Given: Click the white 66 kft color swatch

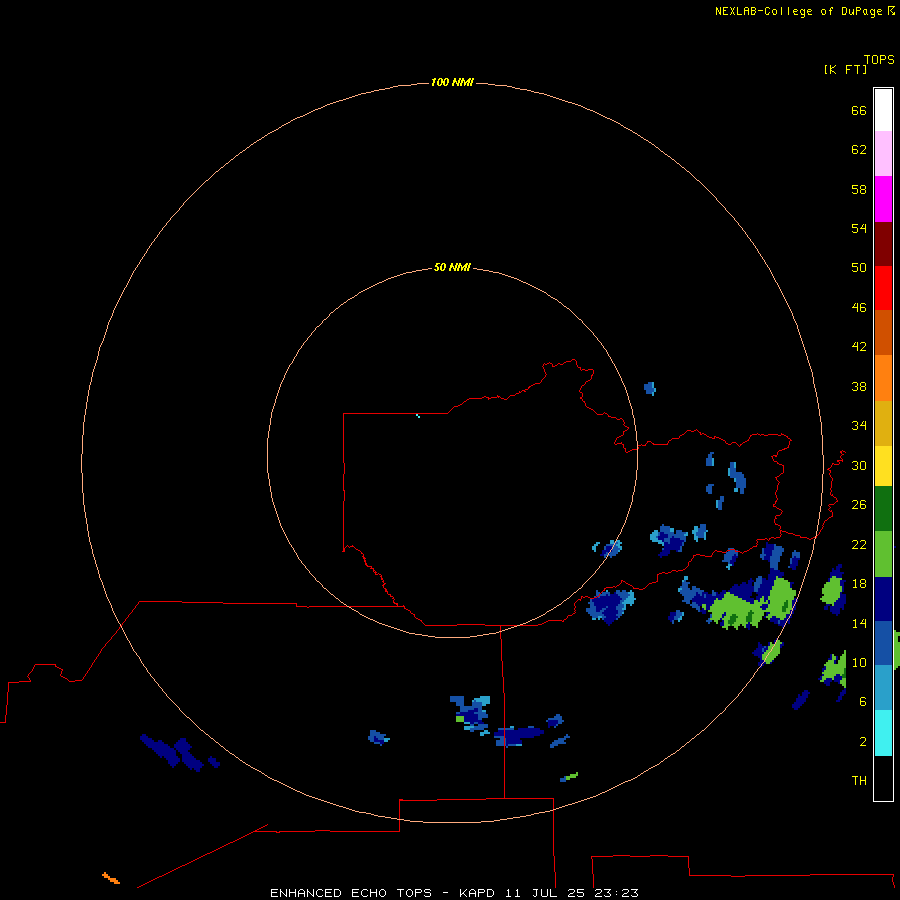Looking at the screenshot, I should click(x=883, y=110).
